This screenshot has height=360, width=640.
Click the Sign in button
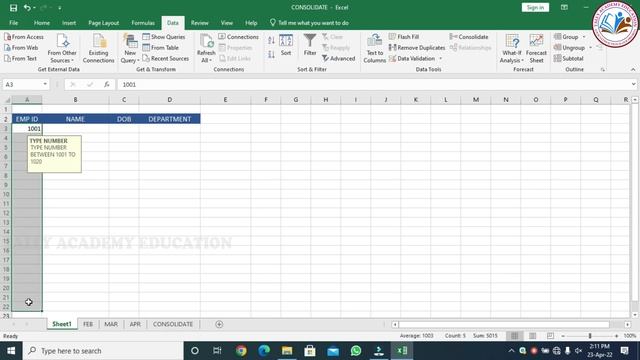click(x=535, y=7)
